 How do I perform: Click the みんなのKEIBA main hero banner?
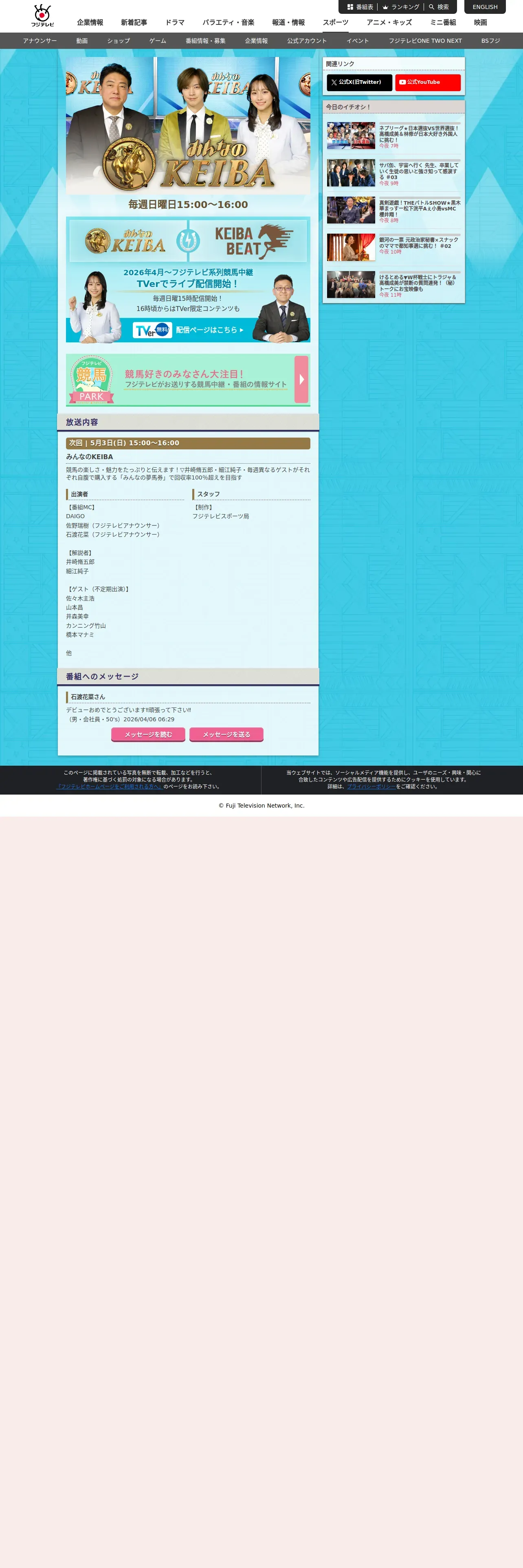(x=188, y=126)
